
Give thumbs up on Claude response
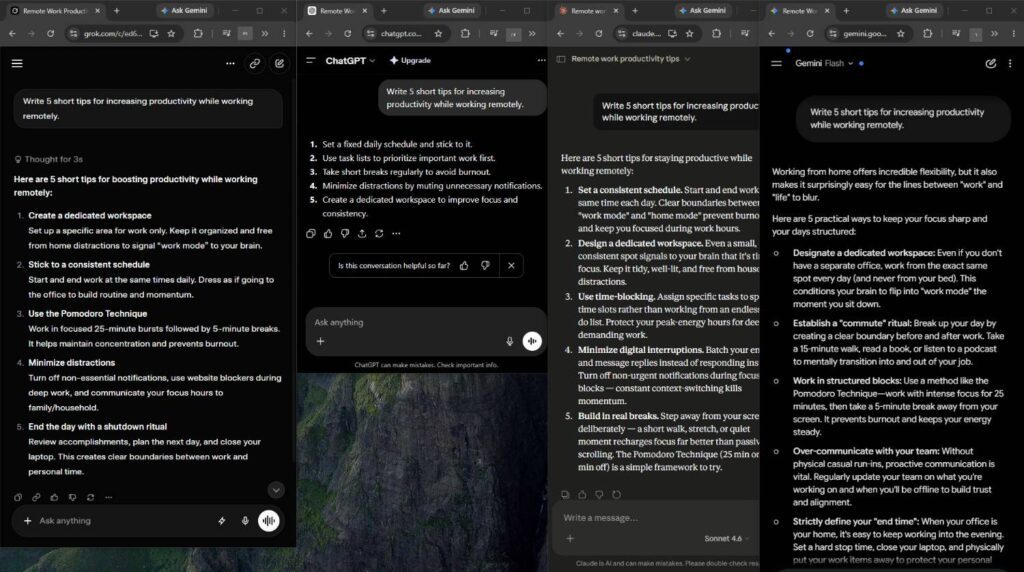582,495
